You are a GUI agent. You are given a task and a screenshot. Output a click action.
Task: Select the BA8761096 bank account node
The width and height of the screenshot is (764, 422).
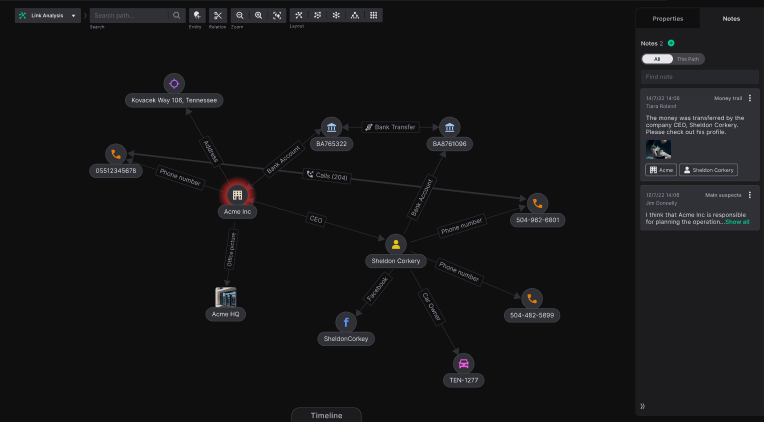pos(449,128)
